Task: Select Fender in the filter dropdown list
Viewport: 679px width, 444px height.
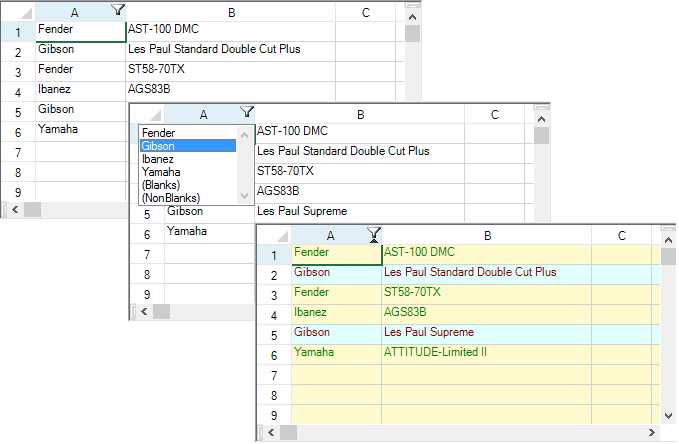Action: click(x=159, y=133)
